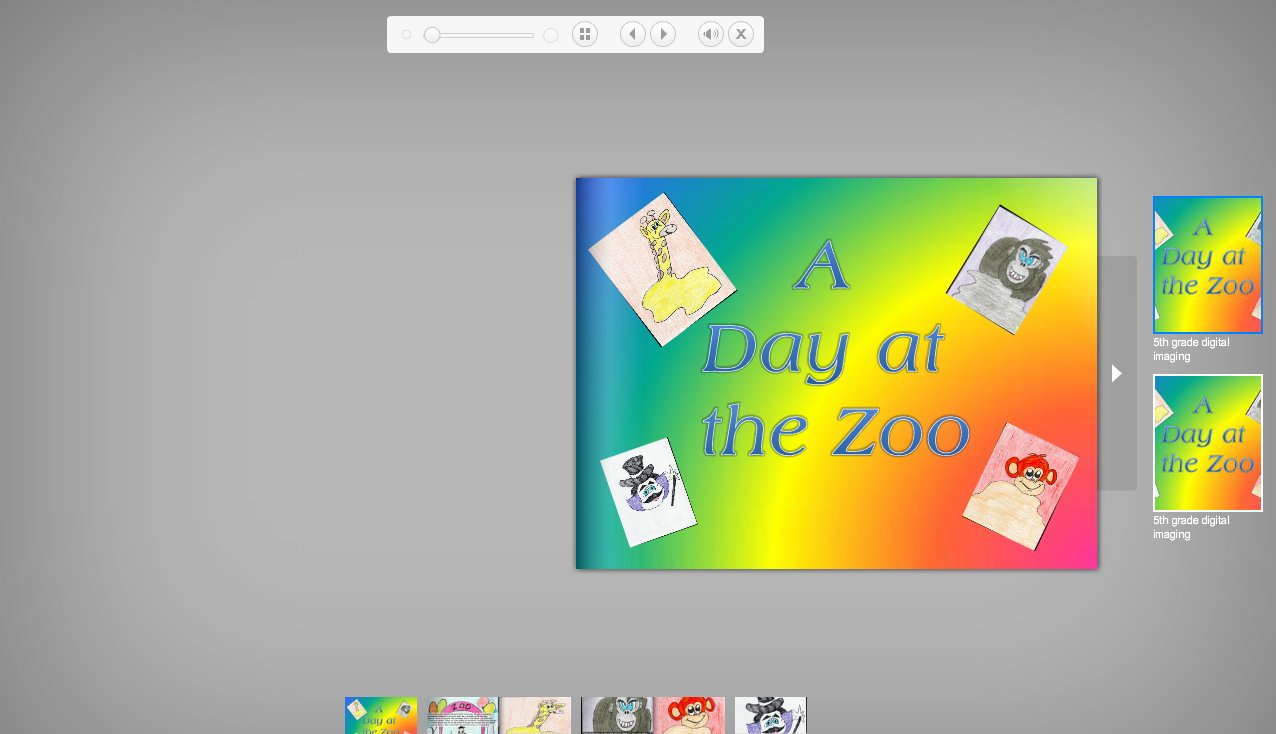Jump to the top hat magician page thumbnail
The height and width of the screenshot is (734, 1276).
[x=770, y=715]
